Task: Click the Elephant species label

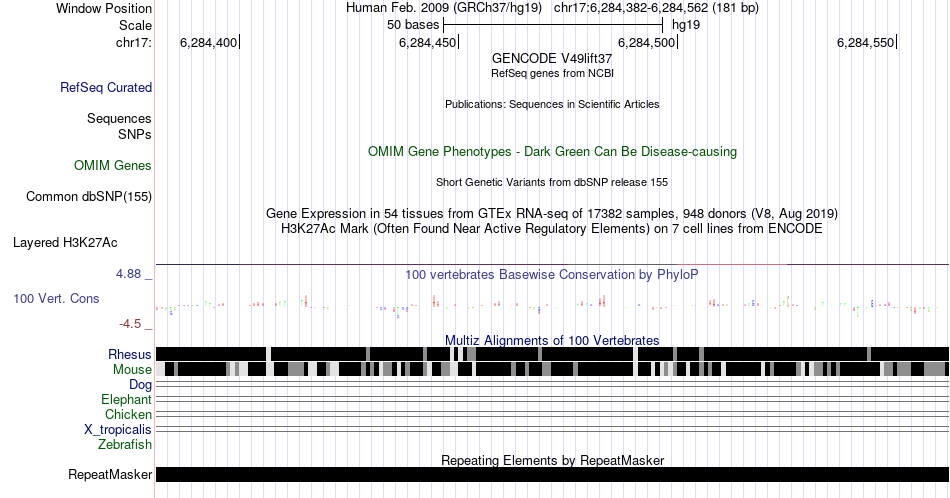Action: (x=126, y=399)
